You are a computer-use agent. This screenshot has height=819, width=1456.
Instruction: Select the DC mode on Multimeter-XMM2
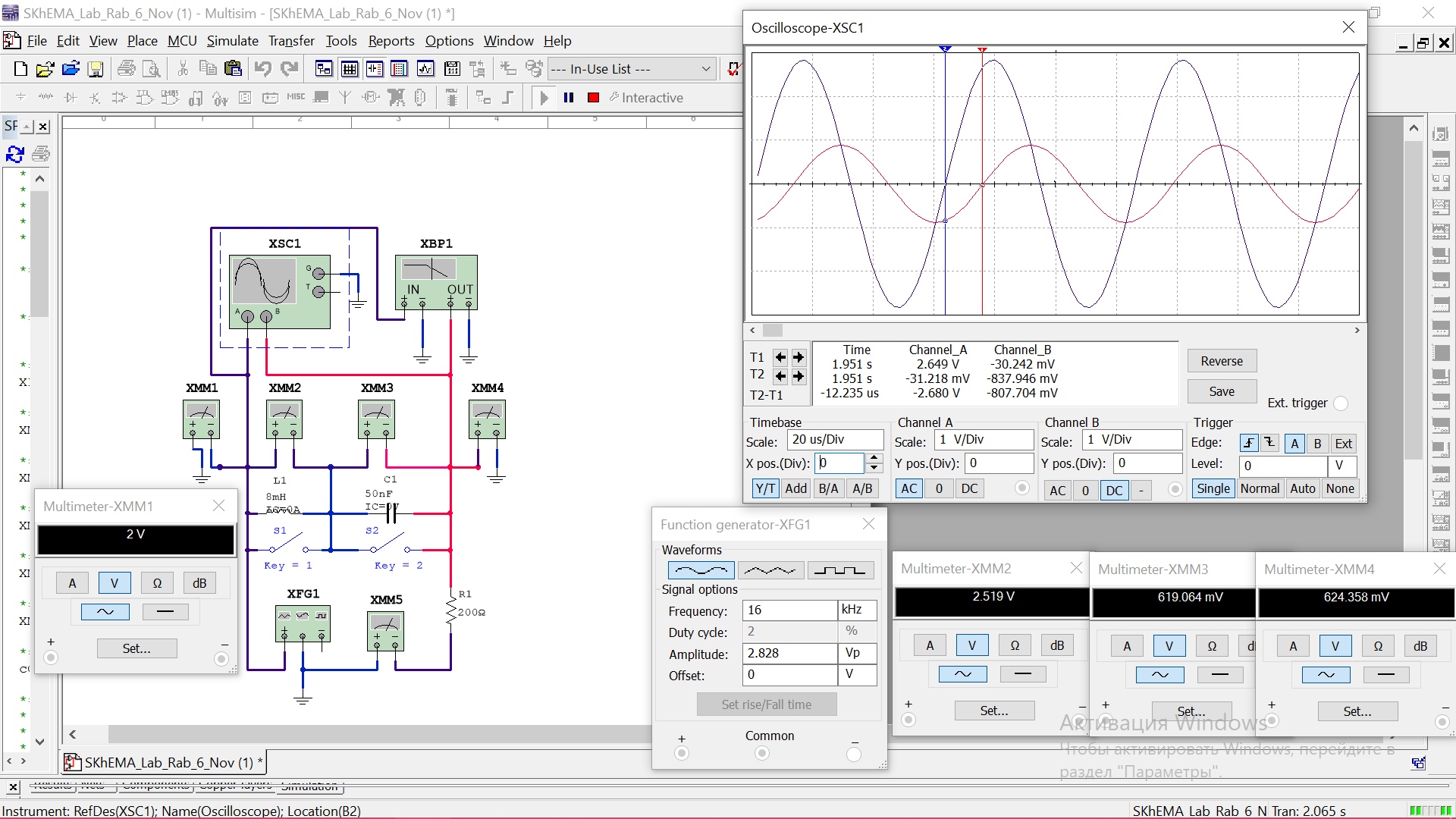click(x=1022, y=674)
